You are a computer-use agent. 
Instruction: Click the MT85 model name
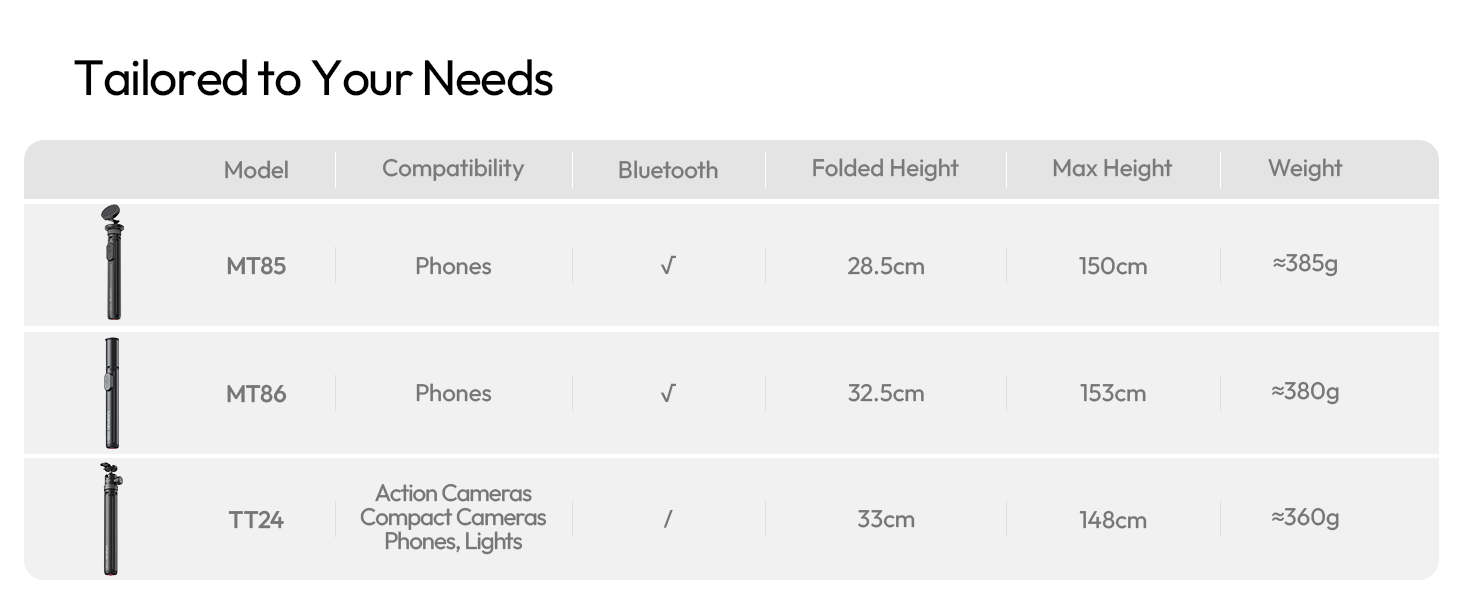click(256, 266)
